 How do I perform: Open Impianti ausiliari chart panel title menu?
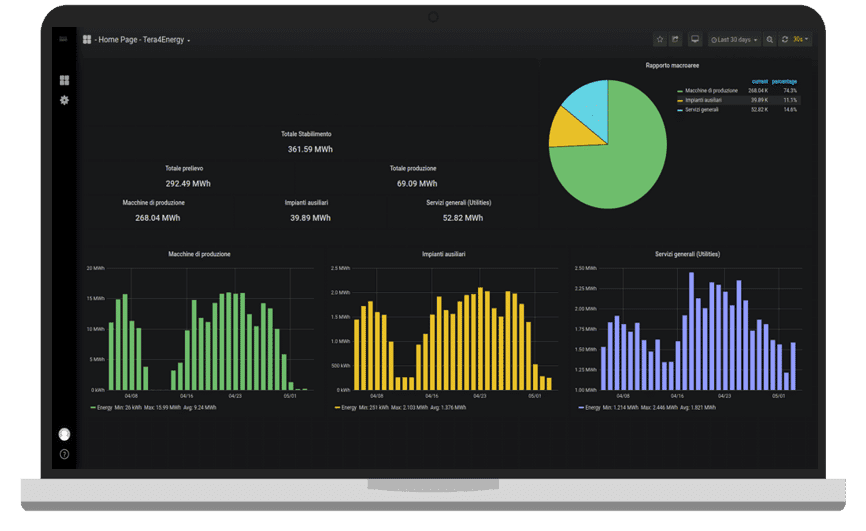[443, 254]
